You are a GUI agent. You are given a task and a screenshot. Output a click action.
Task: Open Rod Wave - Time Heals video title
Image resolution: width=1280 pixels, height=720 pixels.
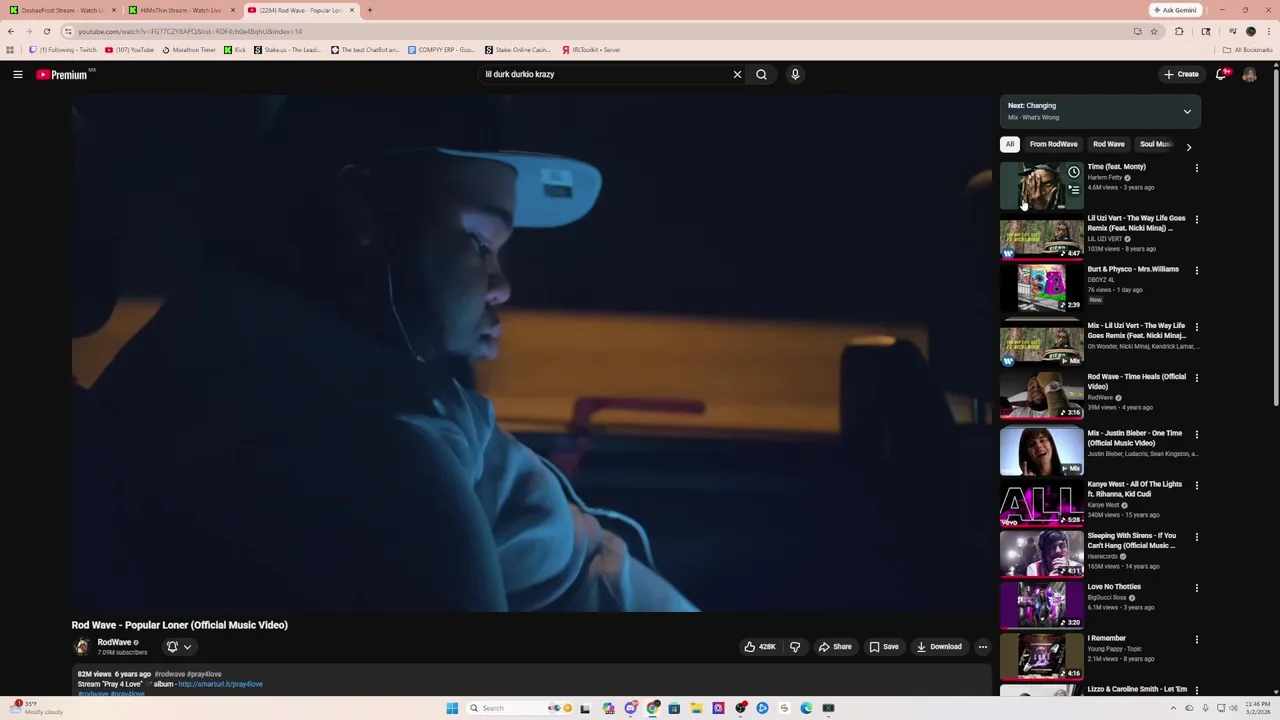1136,381
